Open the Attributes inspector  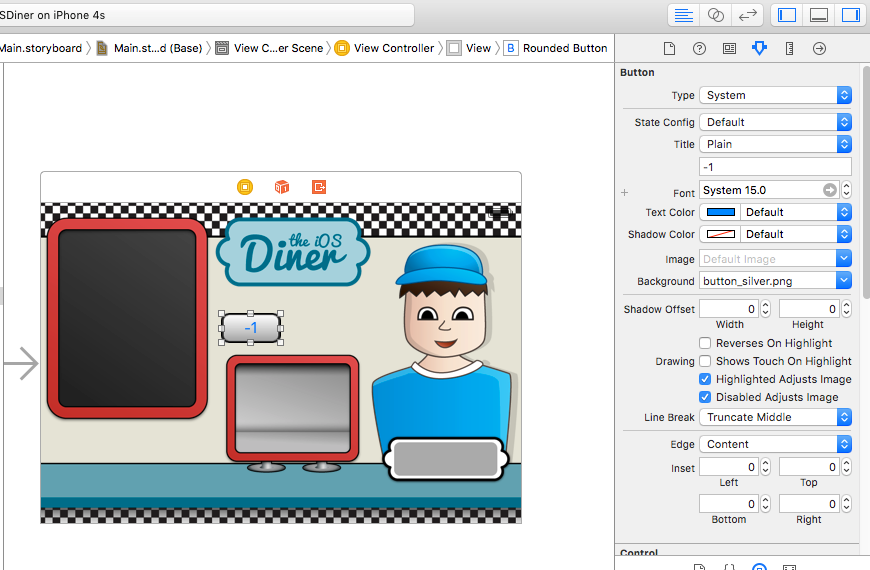tap(759, 48)
